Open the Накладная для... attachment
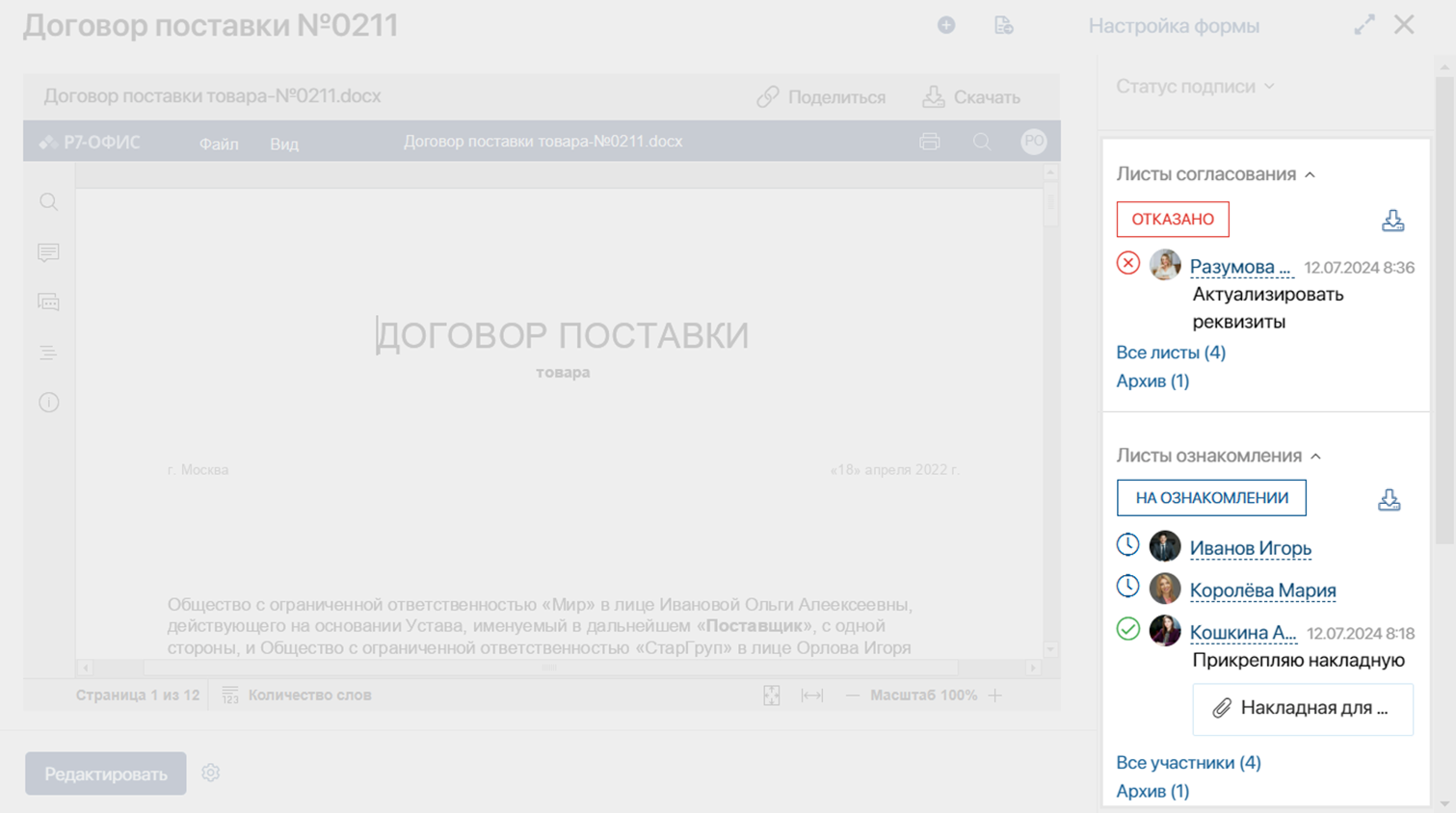This screenshot has height=813, width=1456. pyautogui.click(x=1303, y=709)
